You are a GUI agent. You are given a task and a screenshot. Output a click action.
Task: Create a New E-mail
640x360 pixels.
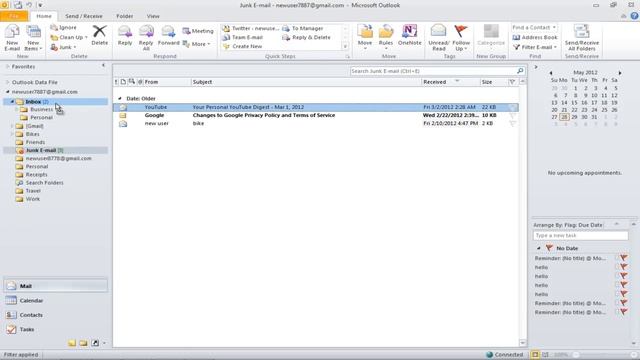point(12,38)
